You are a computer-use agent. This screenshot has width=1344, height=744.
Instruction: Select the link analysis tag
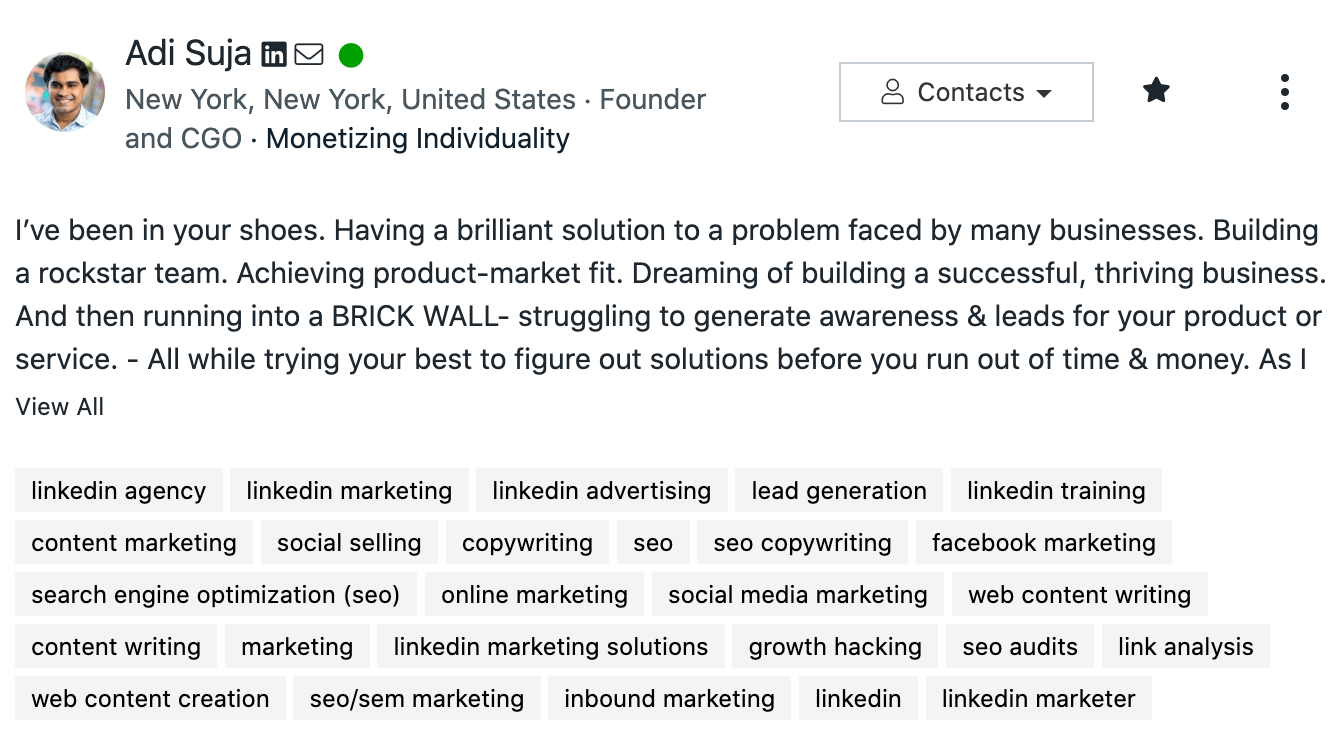coord(1186,647)
